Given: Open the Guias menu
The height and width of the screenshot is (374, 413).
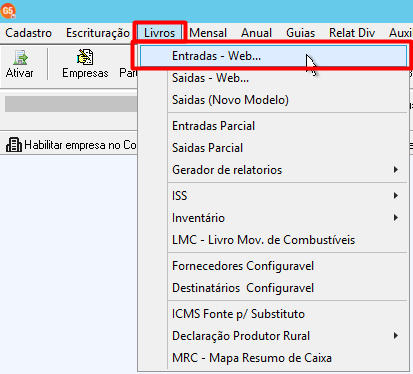Looking at the screenshot, I should [300, 33].
